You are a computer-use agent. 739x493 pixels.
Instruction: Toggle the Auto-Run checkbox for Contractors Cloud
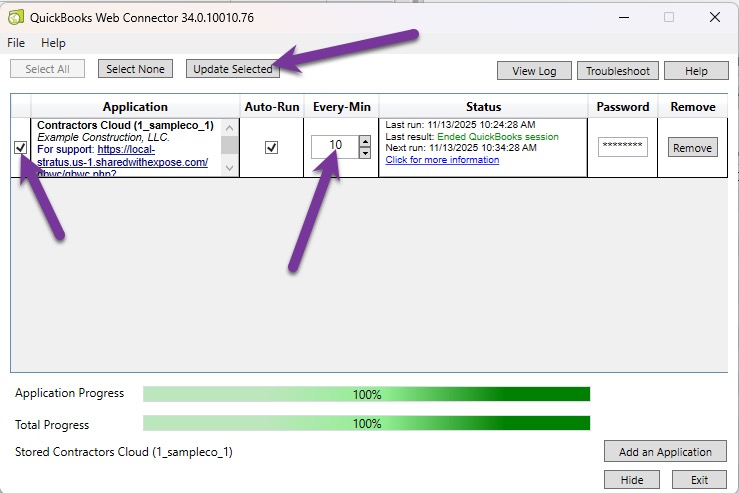(271, 148)
